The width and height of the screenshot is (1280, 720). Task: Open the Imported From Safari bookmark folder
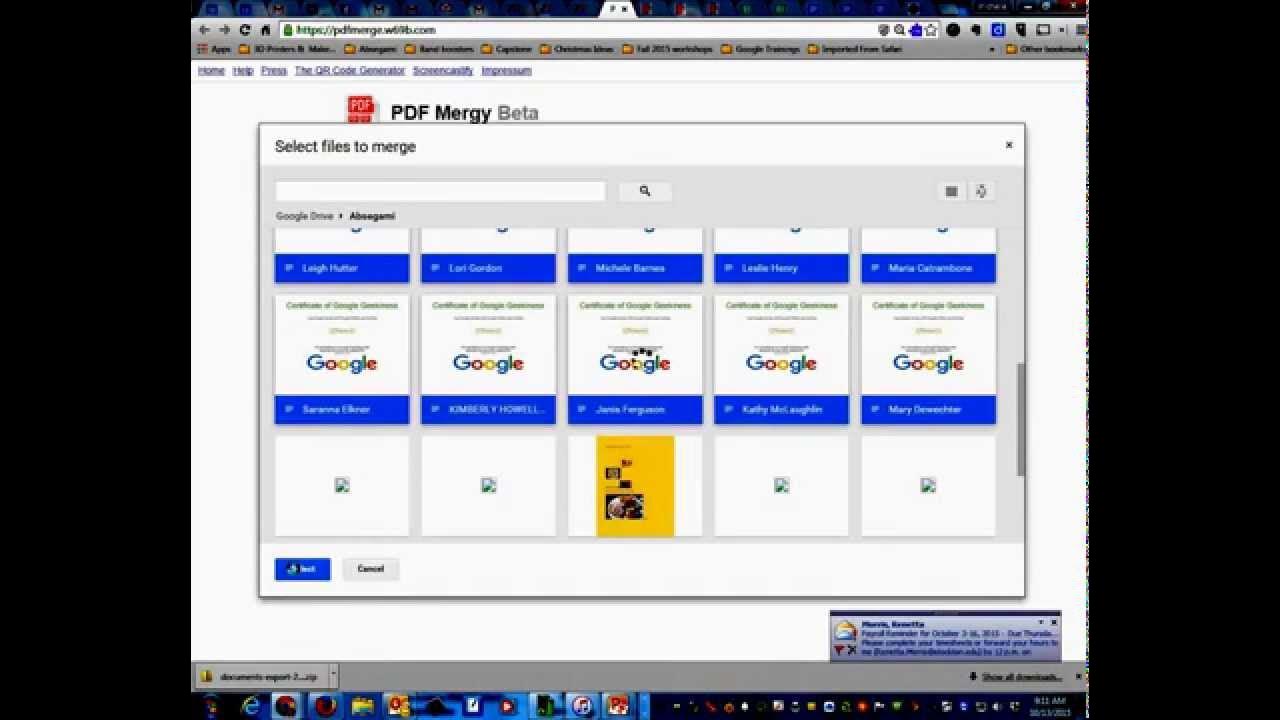855,48
